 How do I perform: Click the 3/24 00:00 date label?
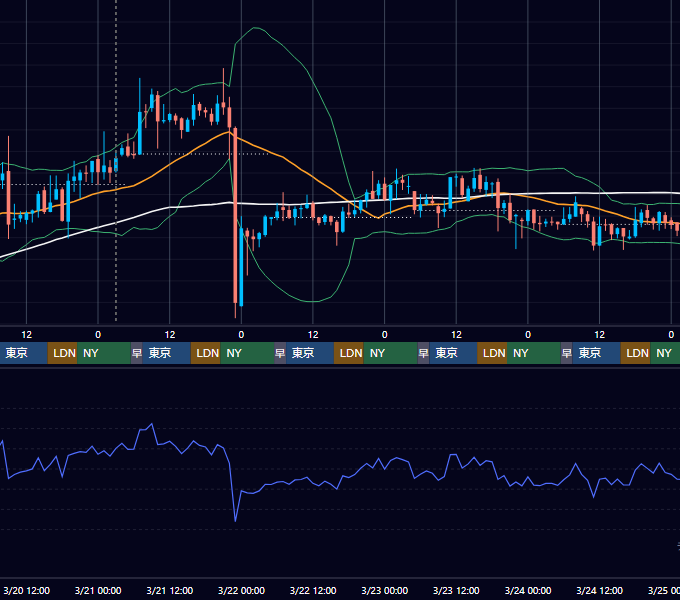pos(528,590)
